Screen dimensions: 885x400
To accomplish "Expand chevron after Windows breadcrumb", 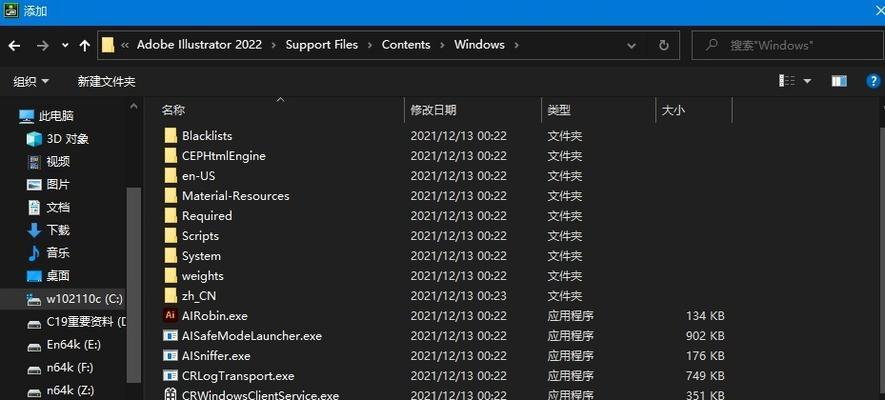I will pos(516,45).
